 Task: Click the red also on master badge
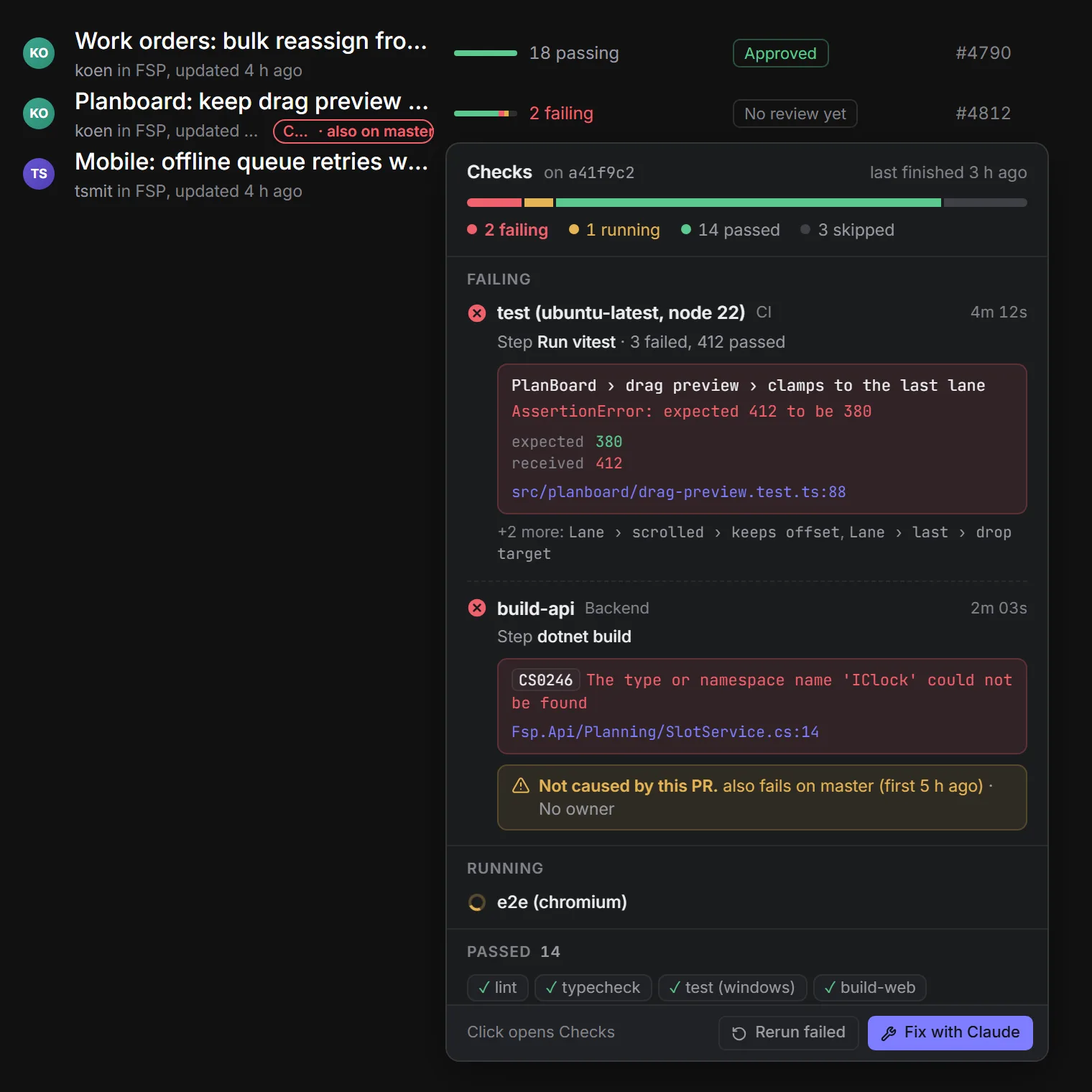pyautogui.click(x=353, y=131)
